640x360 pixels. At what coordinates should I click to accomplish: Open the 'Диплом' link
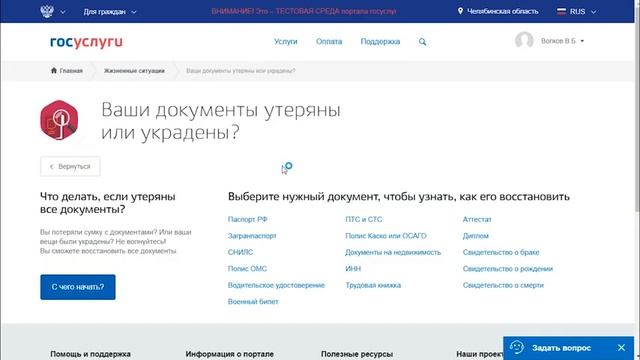point(476,236)
